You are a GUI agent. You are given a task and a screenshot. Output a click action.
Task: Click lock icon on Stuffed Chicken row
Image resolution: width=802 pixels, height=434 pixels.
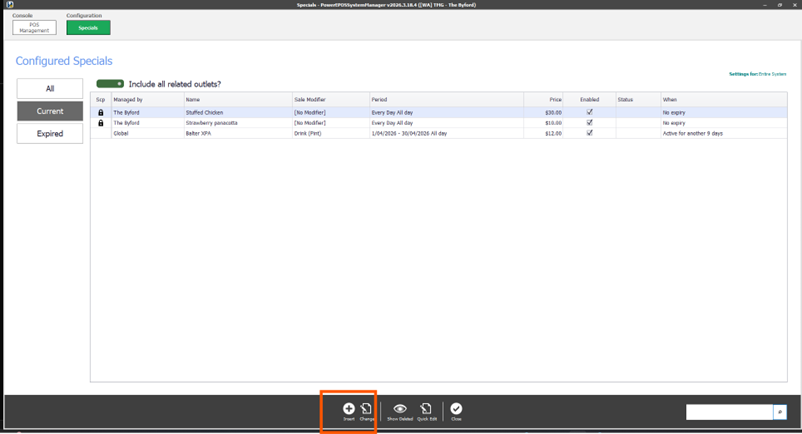pos(101,112)
